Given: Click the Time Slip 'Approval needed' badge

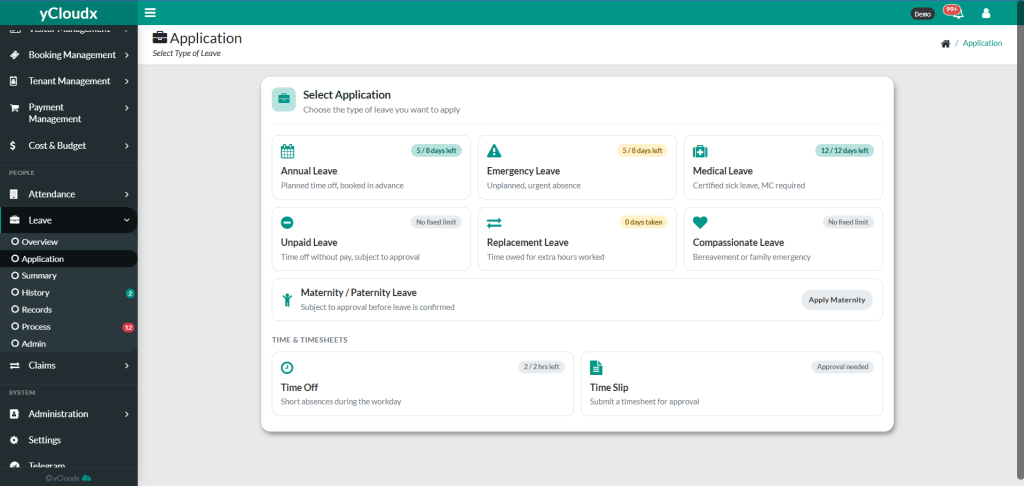Looking at the screenshot, I should pyautogui.click(x=842, y=367).
